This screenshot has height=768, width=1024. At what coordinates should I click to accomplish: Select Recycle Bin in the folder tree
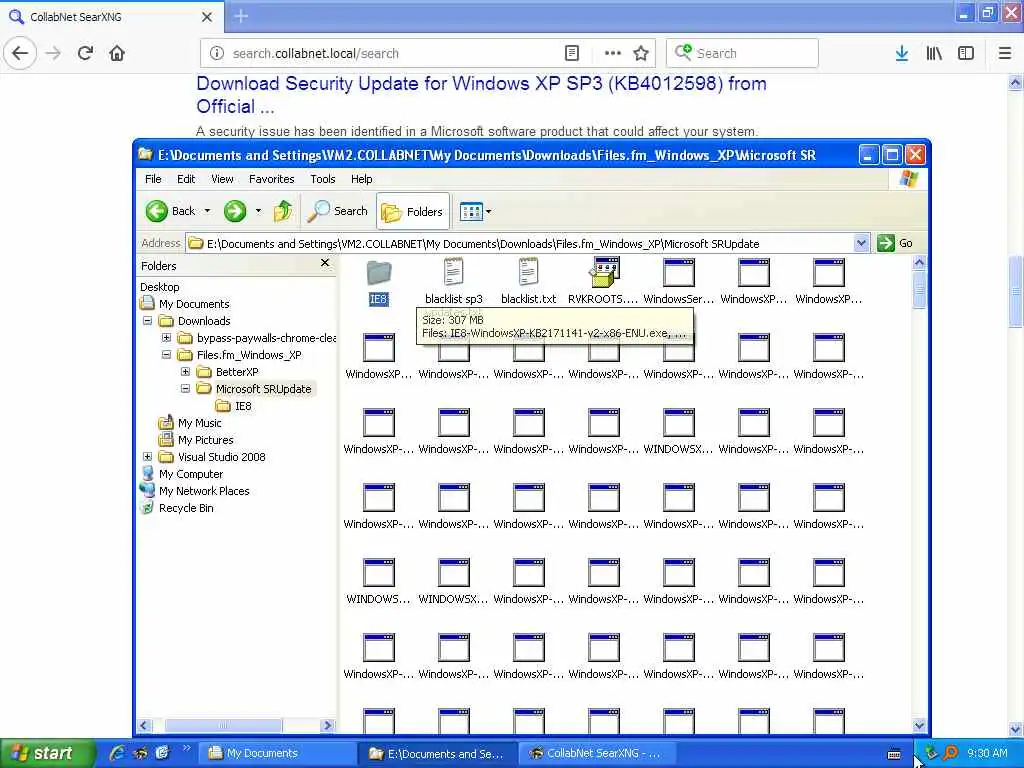(185, 507)
